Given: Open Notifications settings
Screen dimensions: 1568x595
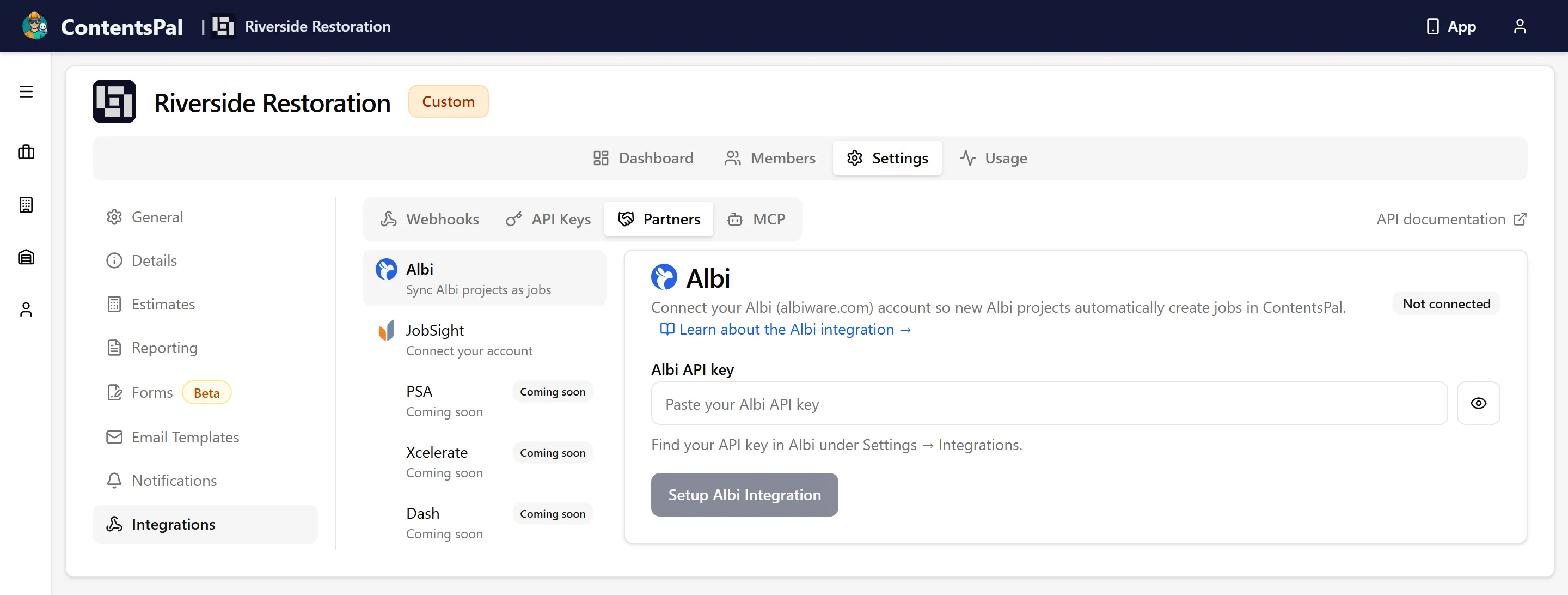Looking at the screenshot, I should tap(205, 481).
